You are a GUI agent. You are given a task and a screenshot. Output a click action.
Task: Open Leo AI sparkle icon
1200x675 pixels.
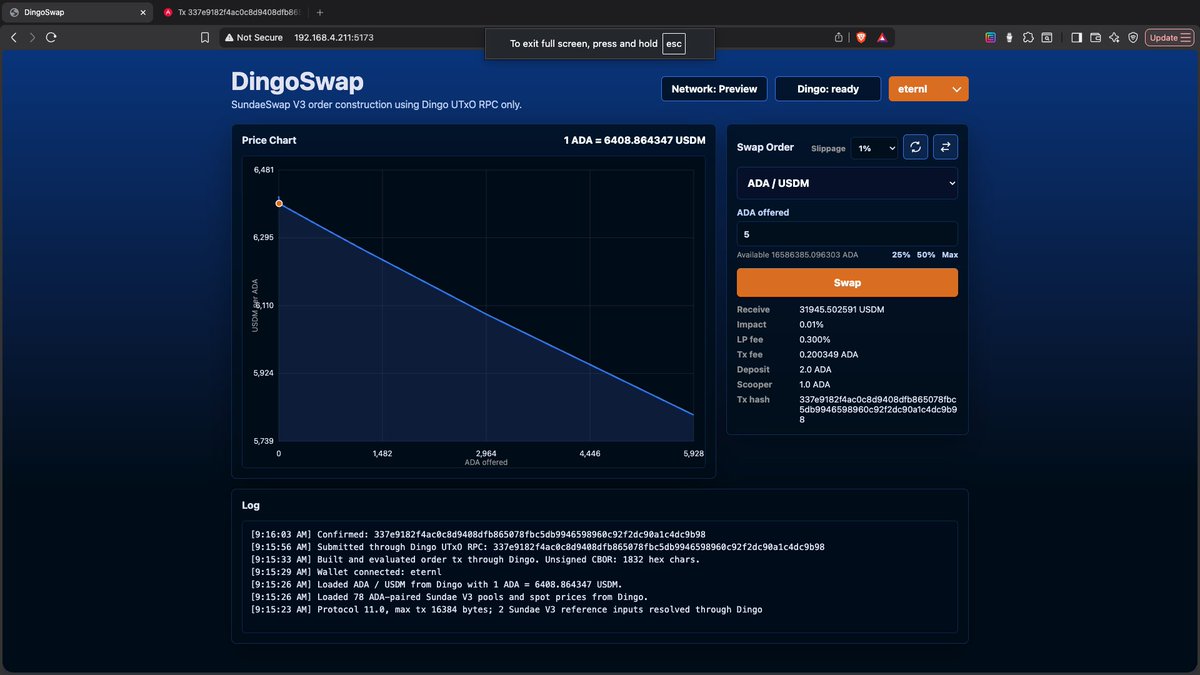pyautogui.click(x=1114, y=37)
